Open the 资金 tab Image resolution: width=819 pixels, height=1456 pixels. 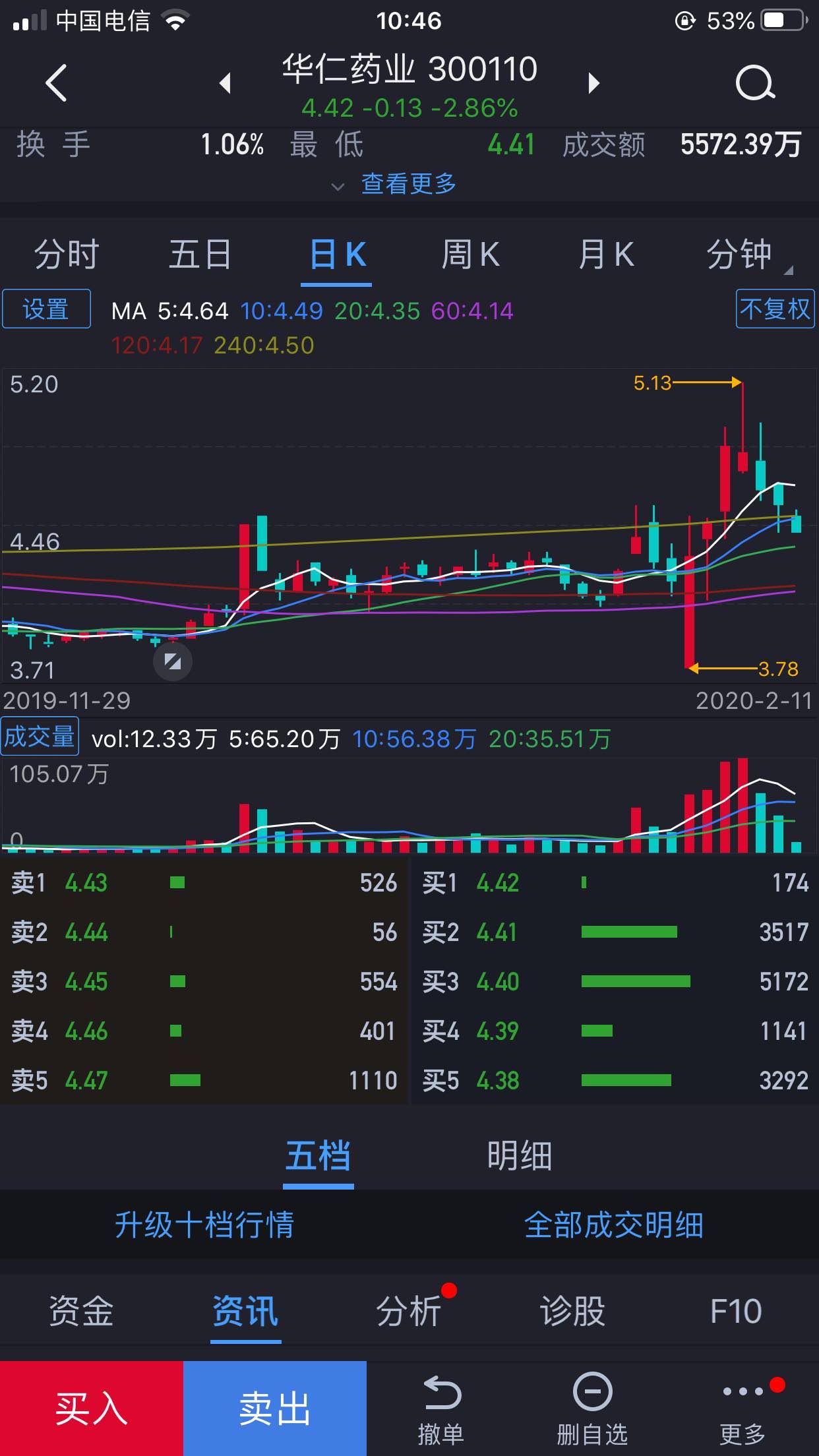[x=82, y=1311]
